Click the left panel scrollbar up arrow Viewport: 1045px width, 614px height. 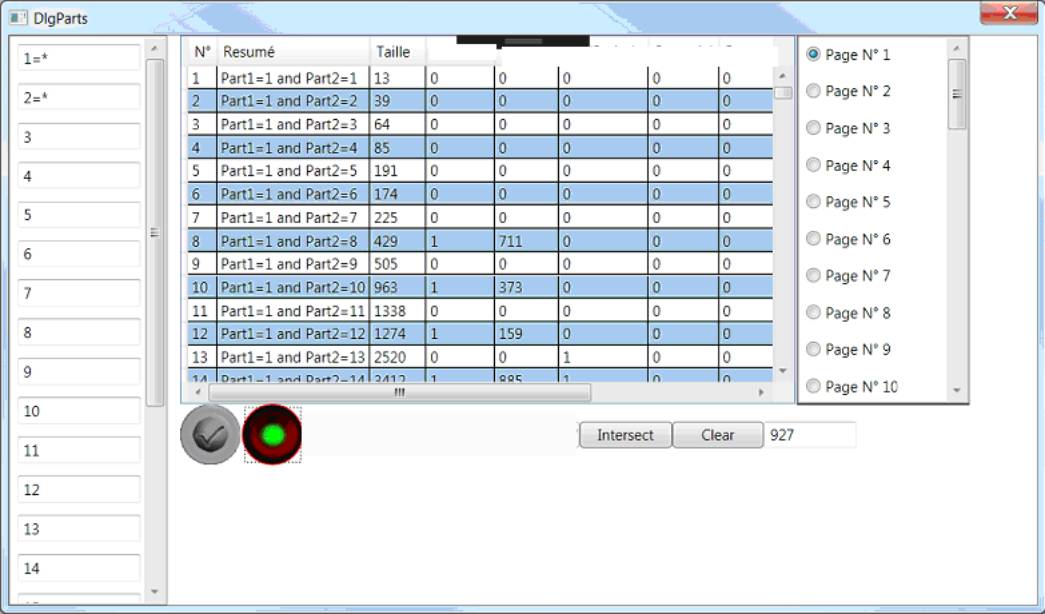(x=154, y=48)
